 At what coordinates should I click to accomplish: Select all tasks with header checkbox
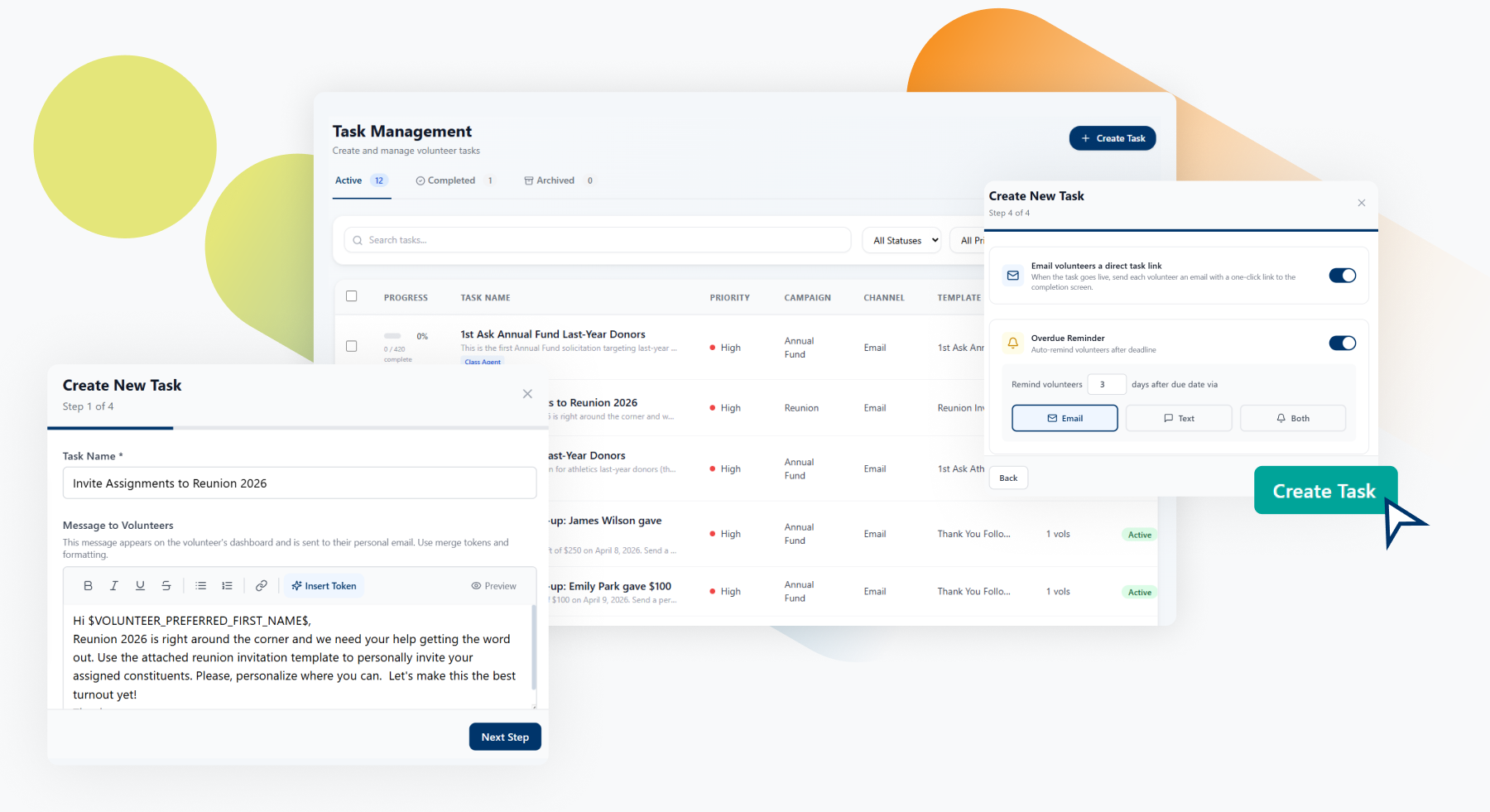pyautogui.click(x=352, y=296)
